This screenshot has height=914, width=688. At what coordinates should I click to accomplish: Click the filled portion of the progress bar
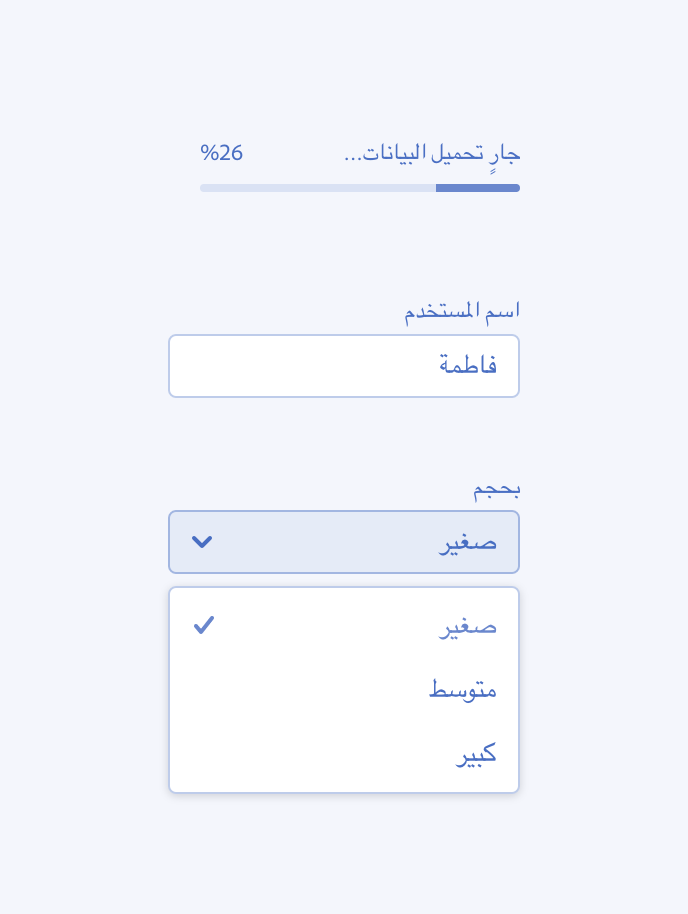(477, 188)
